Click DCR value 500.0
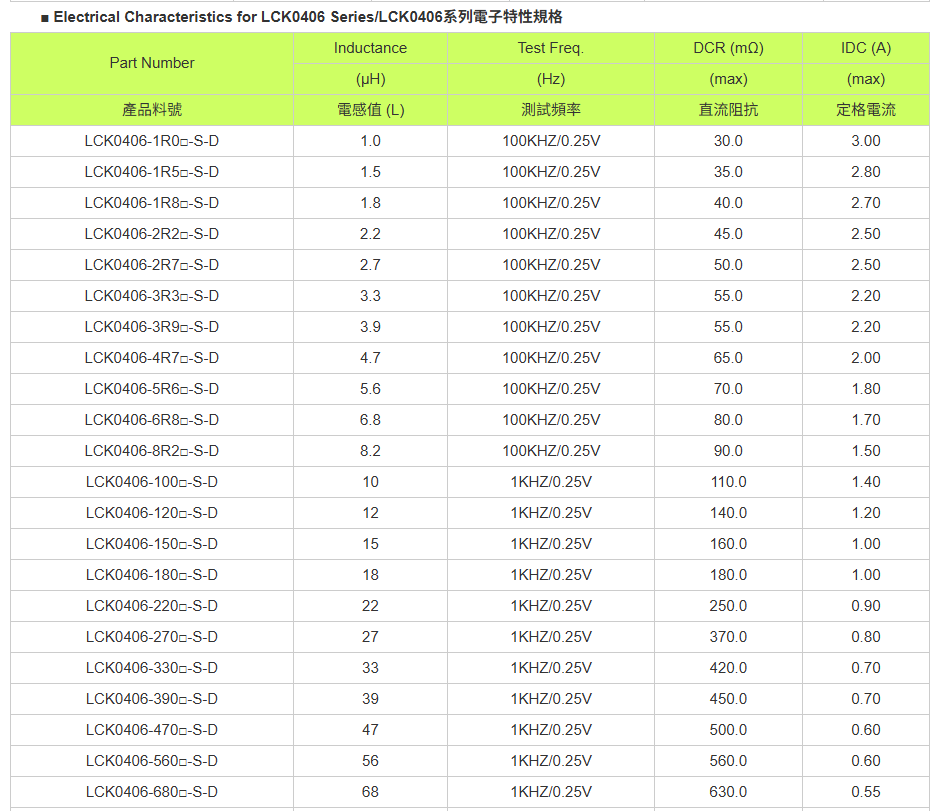Screen dimensions: 945x811 pyautogui.click(x=729, y=730)
